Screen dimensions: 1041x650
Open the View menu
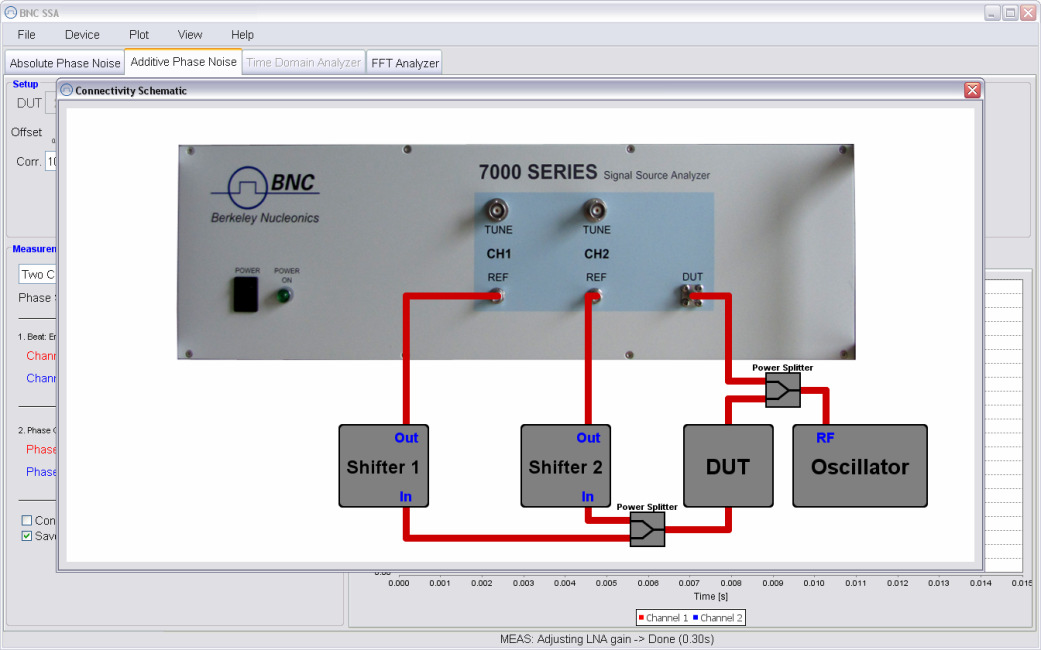pos(190,35)
